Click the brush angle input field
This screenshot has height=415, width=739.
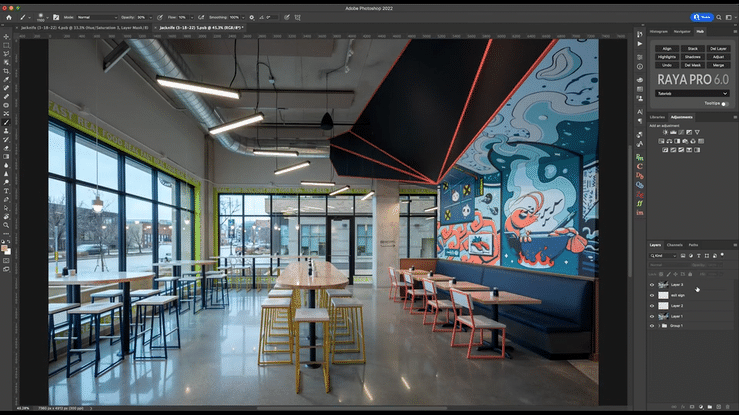pyautogui.click(x=271, y=17)
